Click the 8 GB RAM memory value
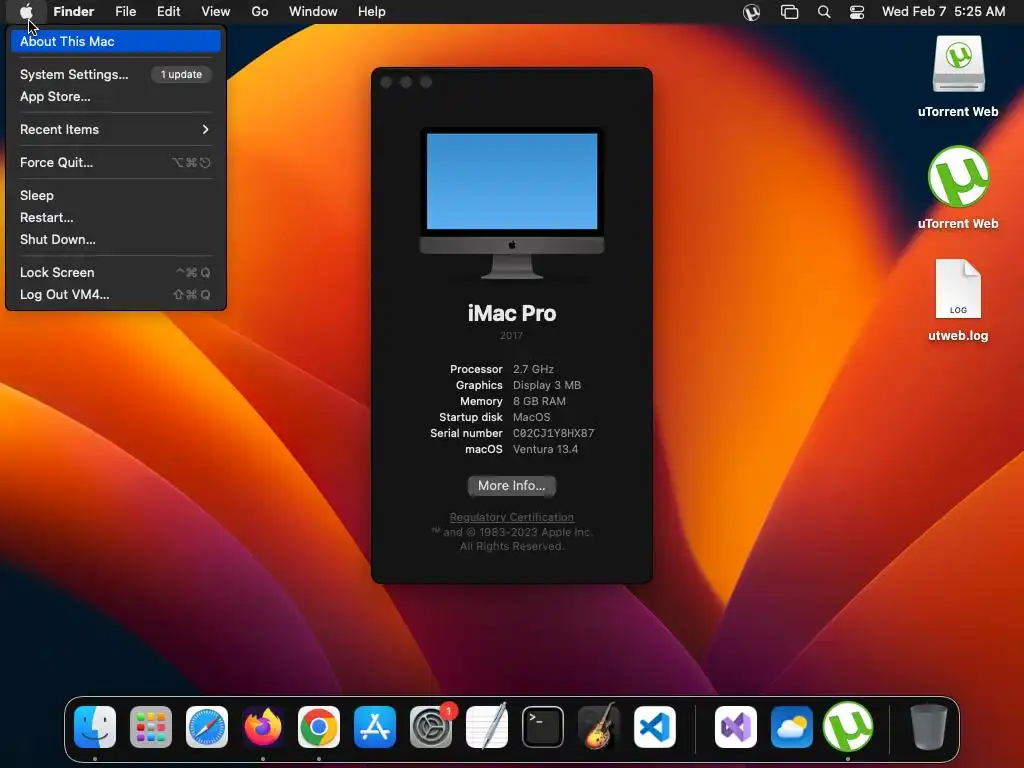1024x768 pixels. click(x=539, y=401)
